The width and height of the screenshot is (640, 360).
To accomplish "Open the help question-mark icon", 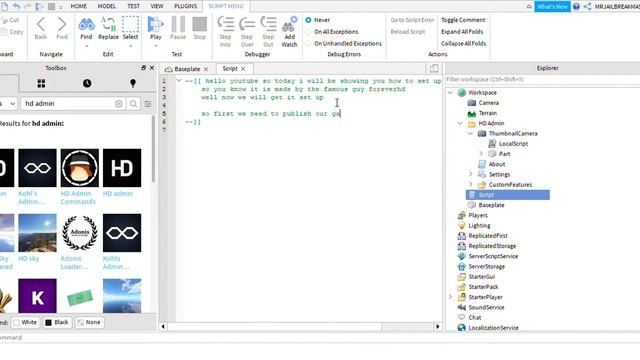I will point(576,7).
